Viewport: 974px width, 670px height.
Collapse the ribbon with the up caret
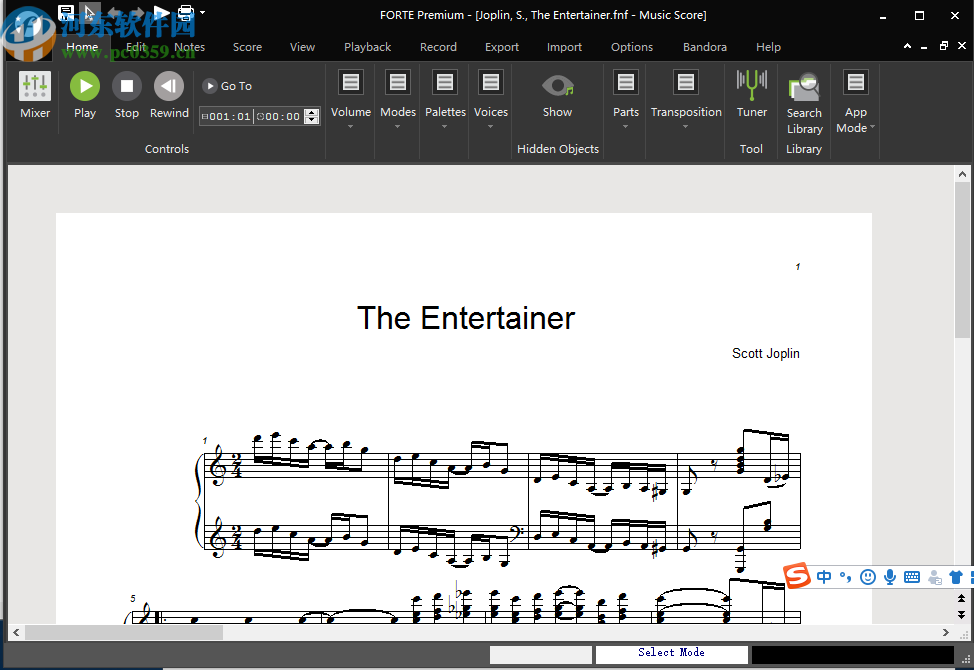tap(907, 47)
